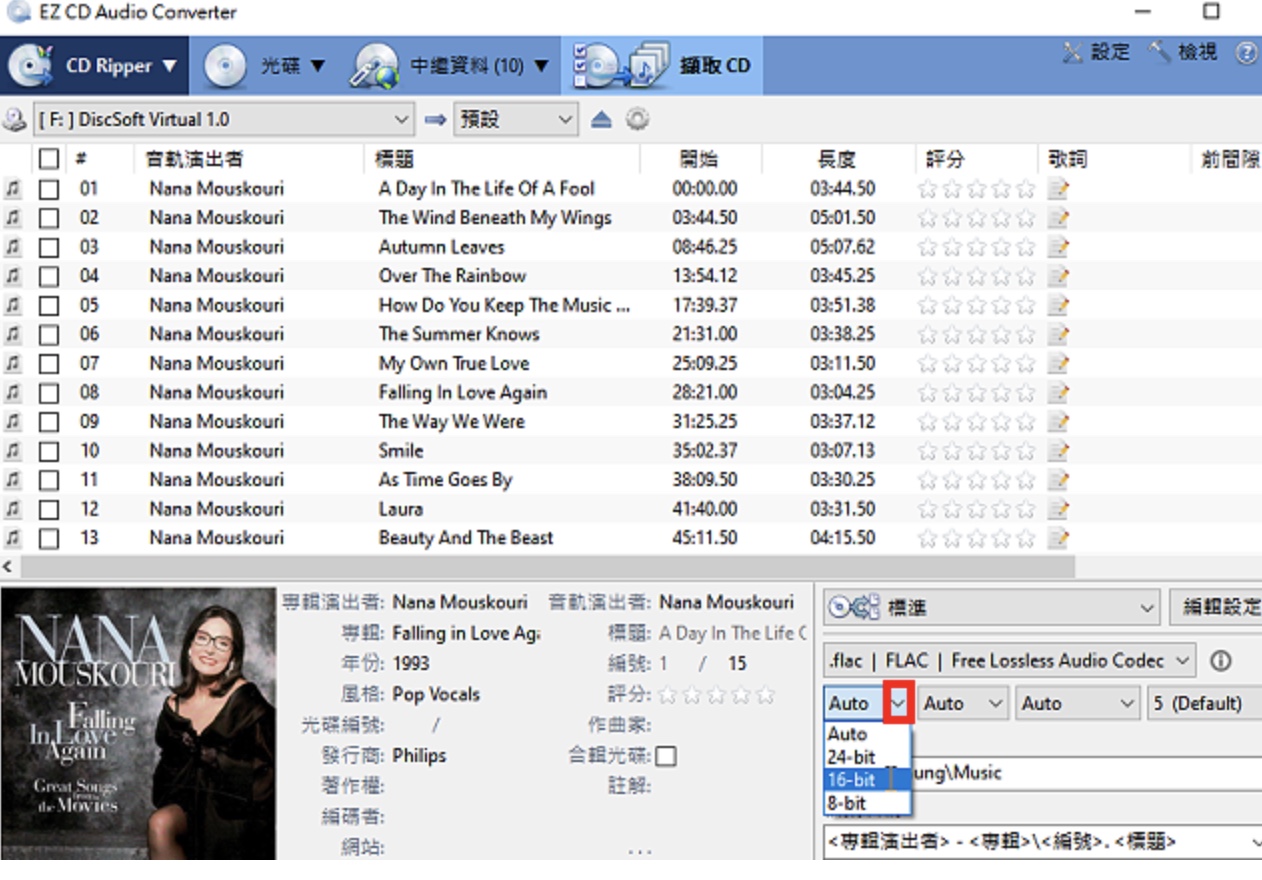Open lyrics icon for Beauty And The Beast
The height and width of the screenshot is (880, 1262).
1058,538
